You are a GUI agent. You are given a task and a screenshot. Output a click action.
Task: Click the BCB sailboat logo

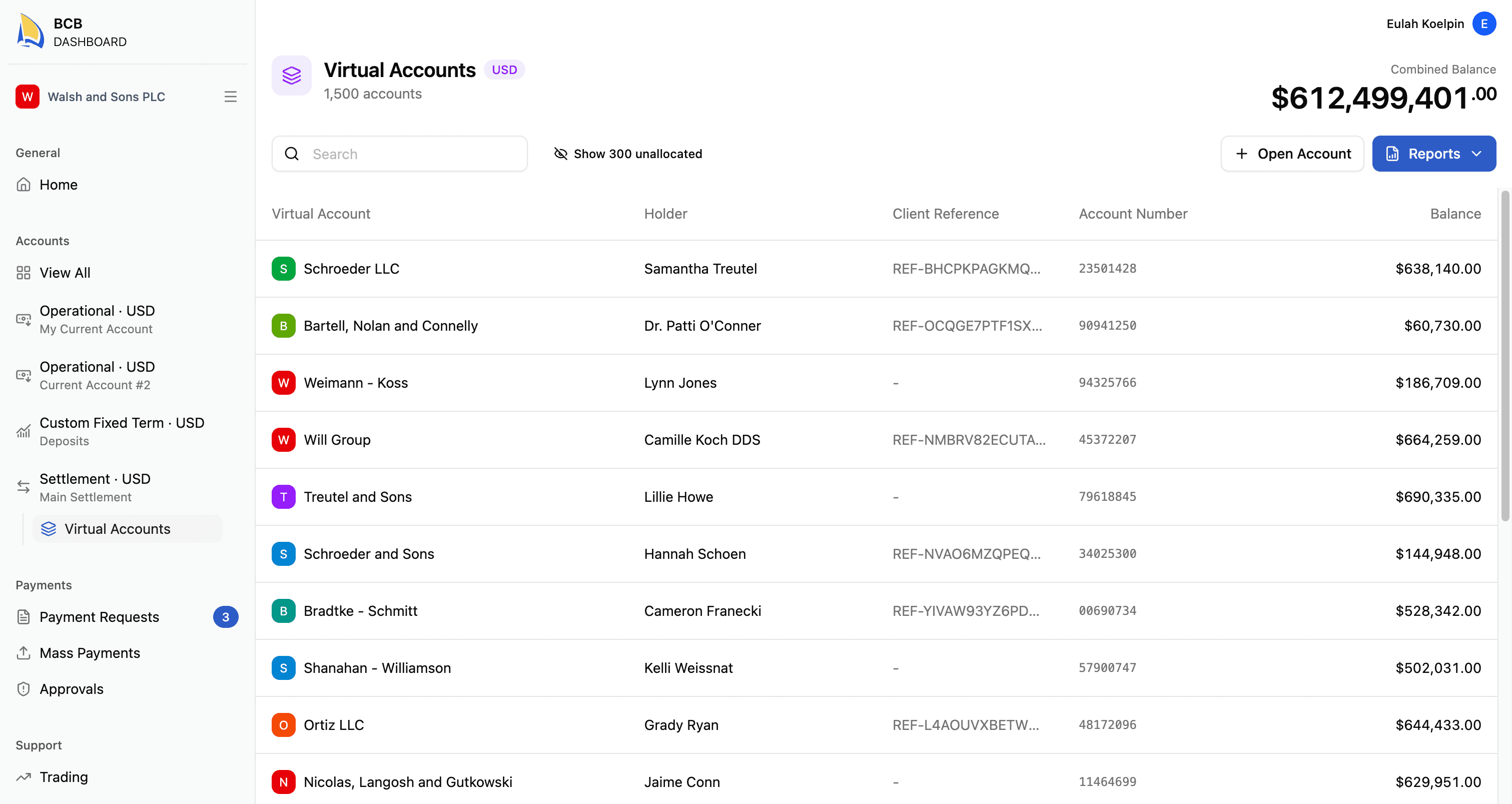pyautogui.click(x=31, y=32)
